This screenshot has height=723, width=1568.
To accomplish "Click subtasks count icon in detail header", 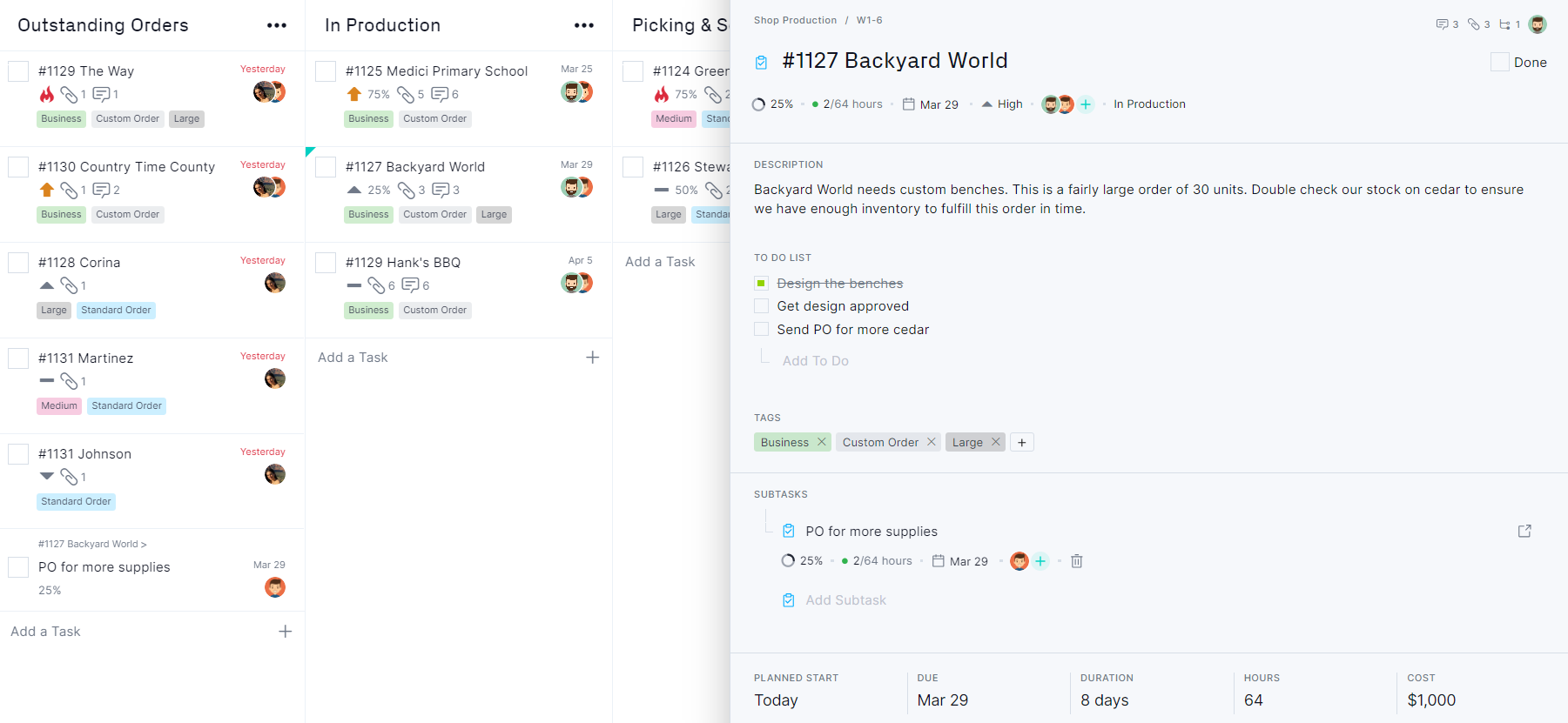I will (1504, 24).
